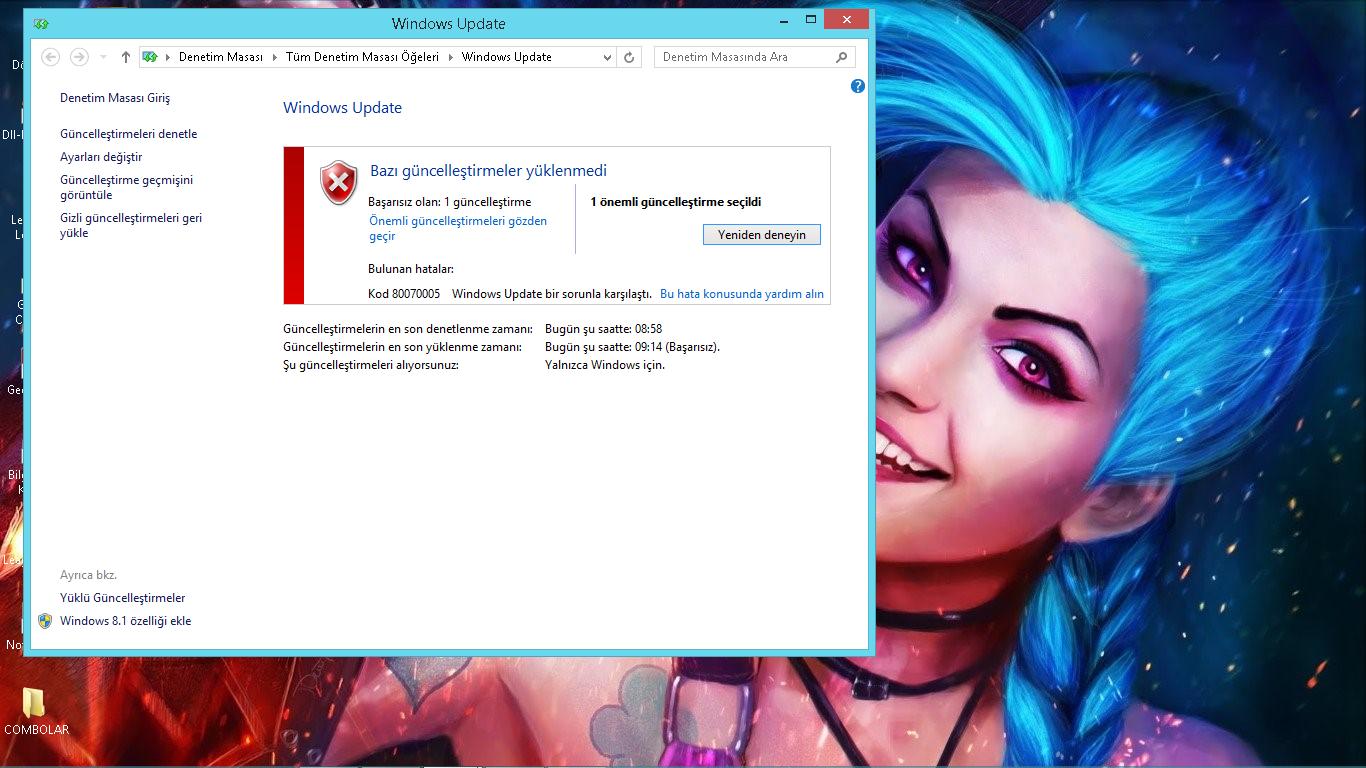Click the Control Panel icon in the address bar
This screenshot has height=768, width=1366.
(150, 57)
